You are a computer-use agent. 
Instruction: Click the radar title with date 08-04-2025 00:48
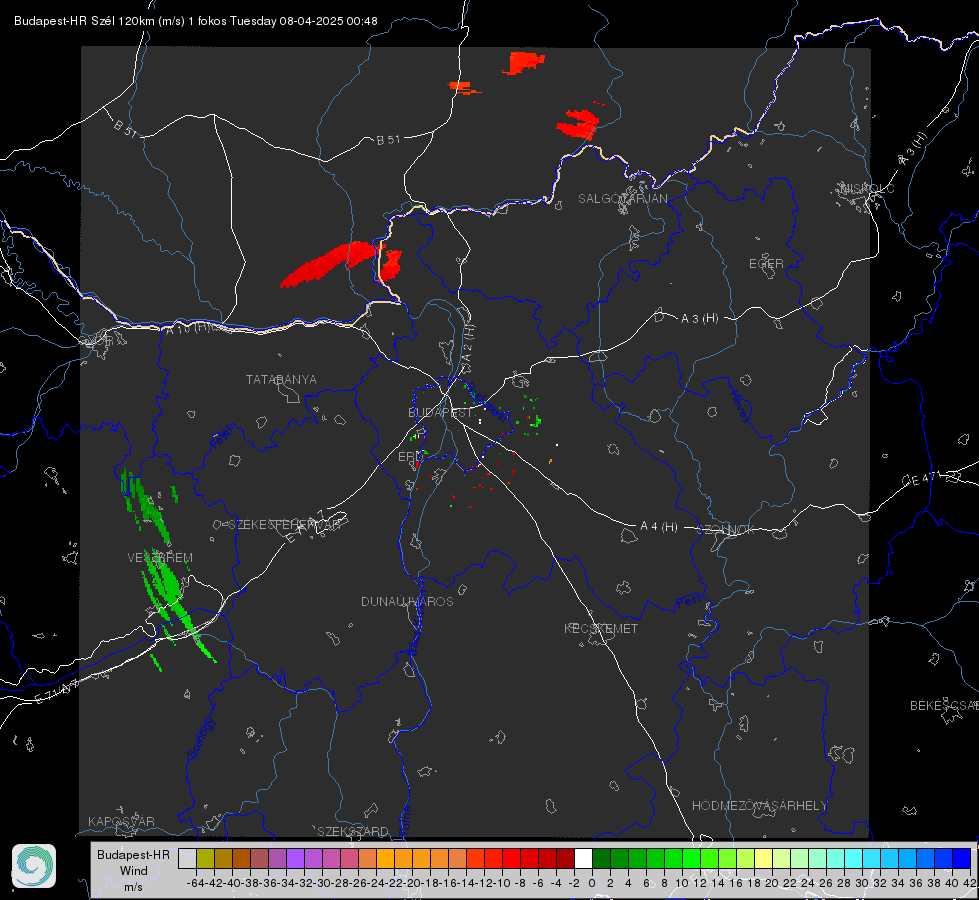pyautogui.click(x=195, y=21)
